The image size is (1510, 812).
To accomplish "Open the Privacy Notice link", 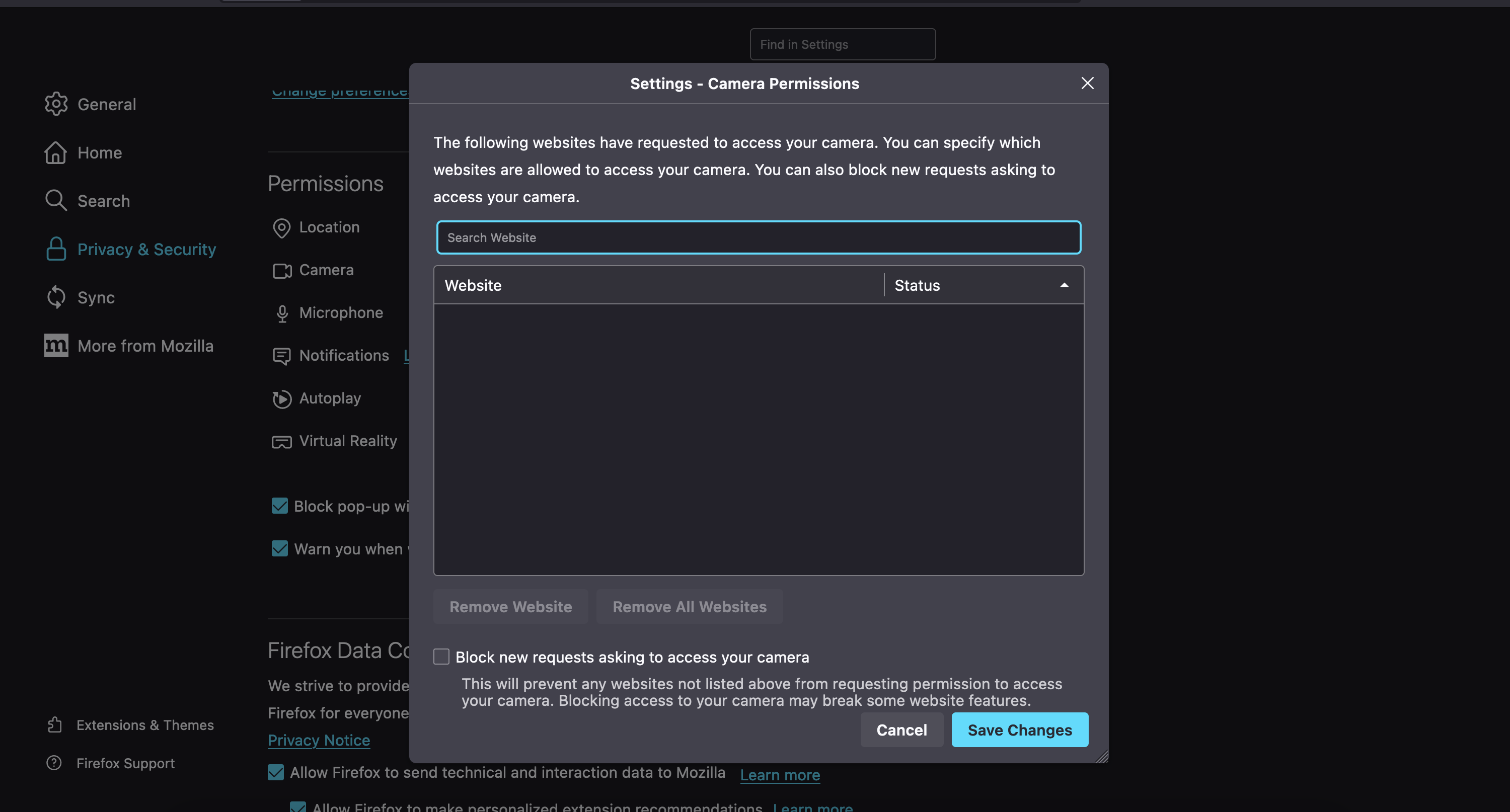I will pos(318,740).
